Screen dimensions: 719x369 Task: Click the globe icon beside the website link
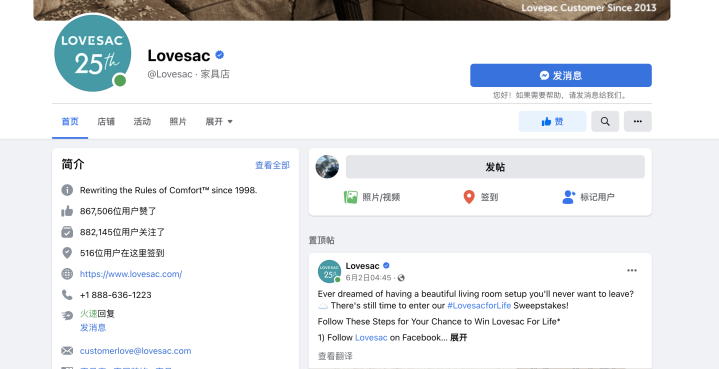[67, 274]
